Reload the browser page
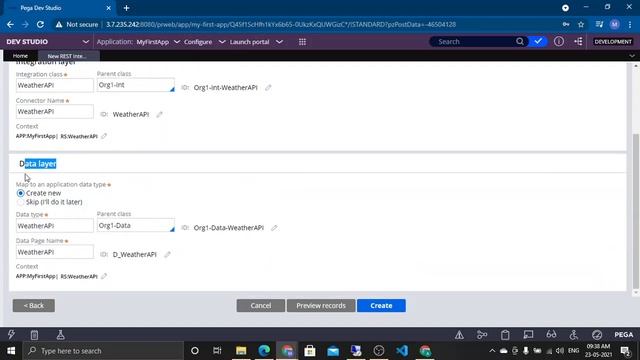Image resolution: width=640 pixels, height=360 pixels. tap(40, 24)
